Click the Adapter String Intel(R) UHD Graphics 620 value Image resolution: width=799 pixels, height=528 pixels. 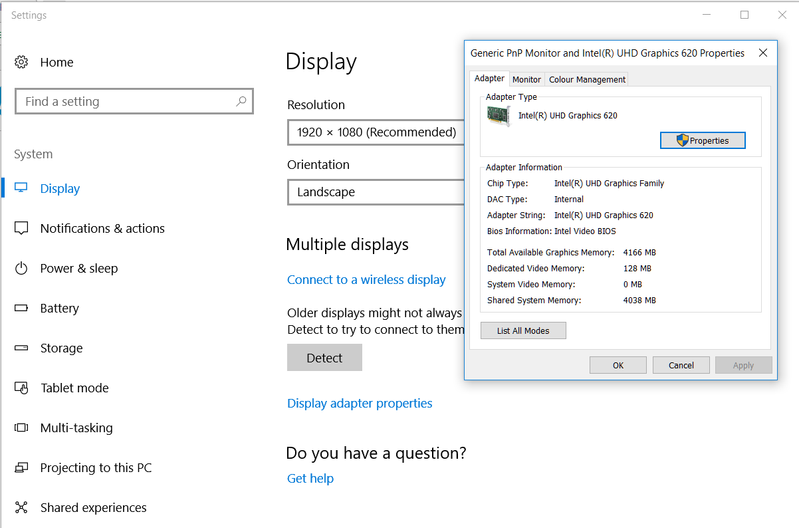pos(604,215)
